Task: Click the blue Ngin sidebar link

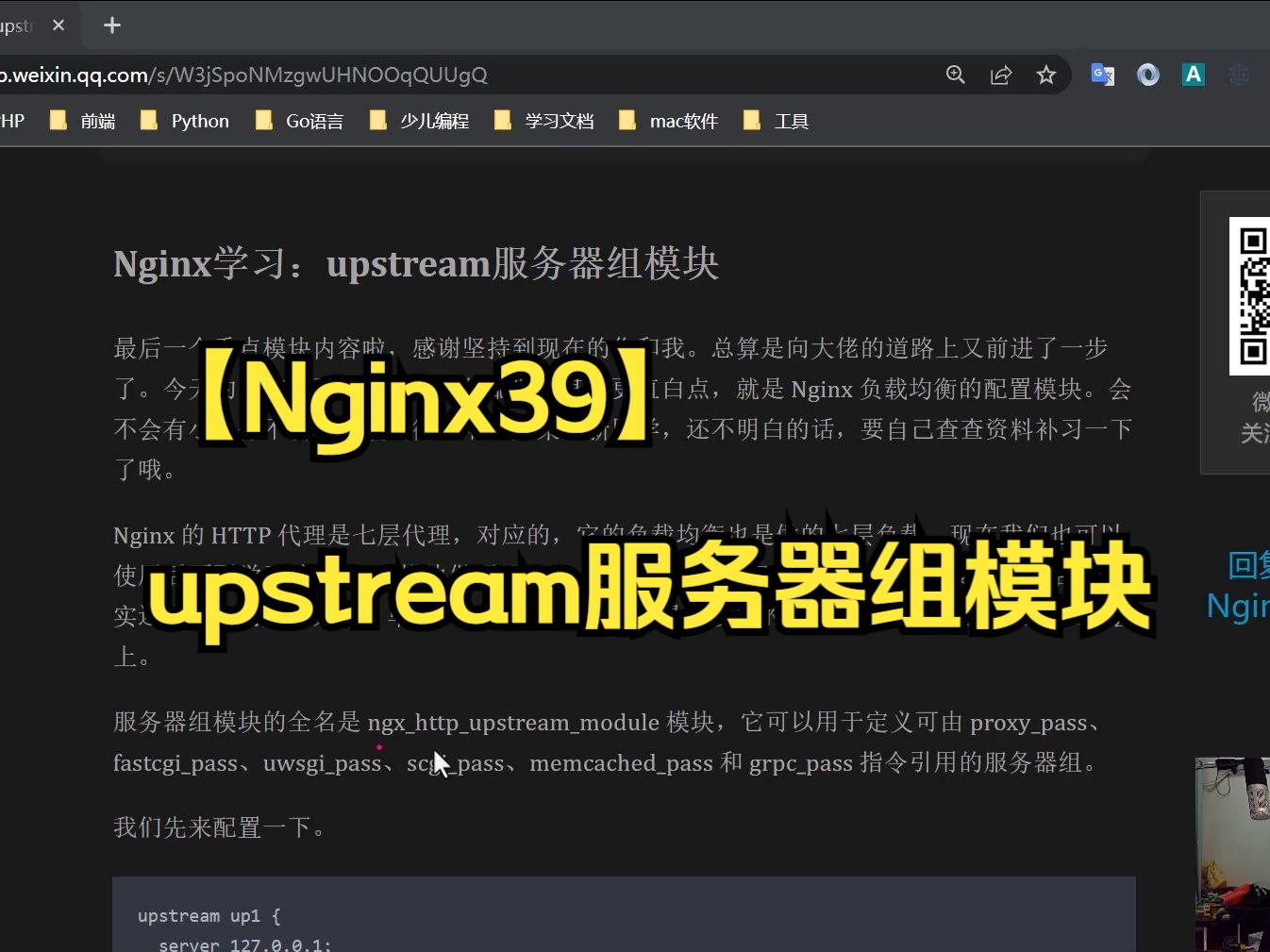Action: pos(1238,606)
